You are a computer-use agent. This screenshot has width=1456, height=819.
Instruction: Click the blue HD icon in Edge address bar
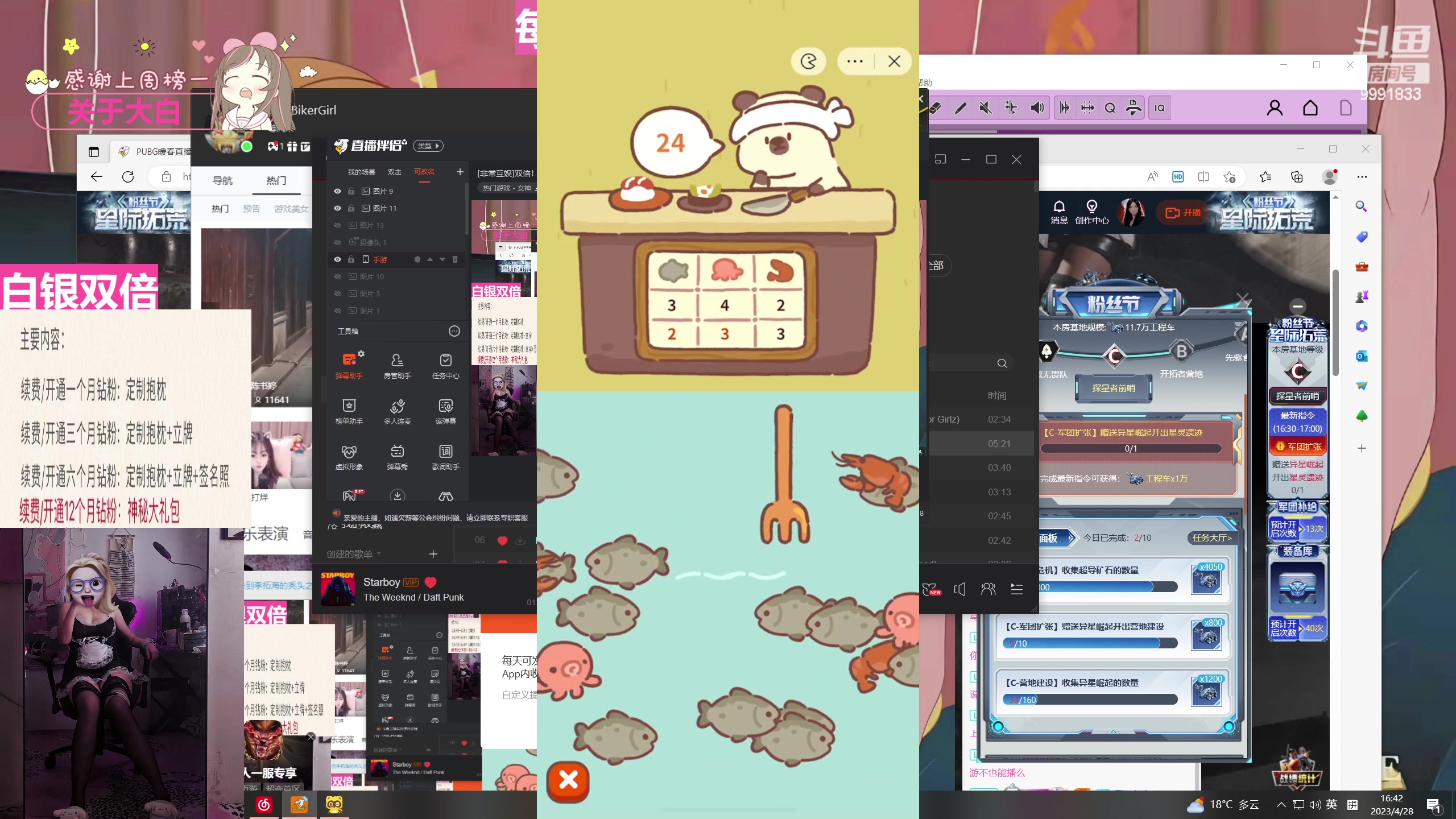point(1178,177)
